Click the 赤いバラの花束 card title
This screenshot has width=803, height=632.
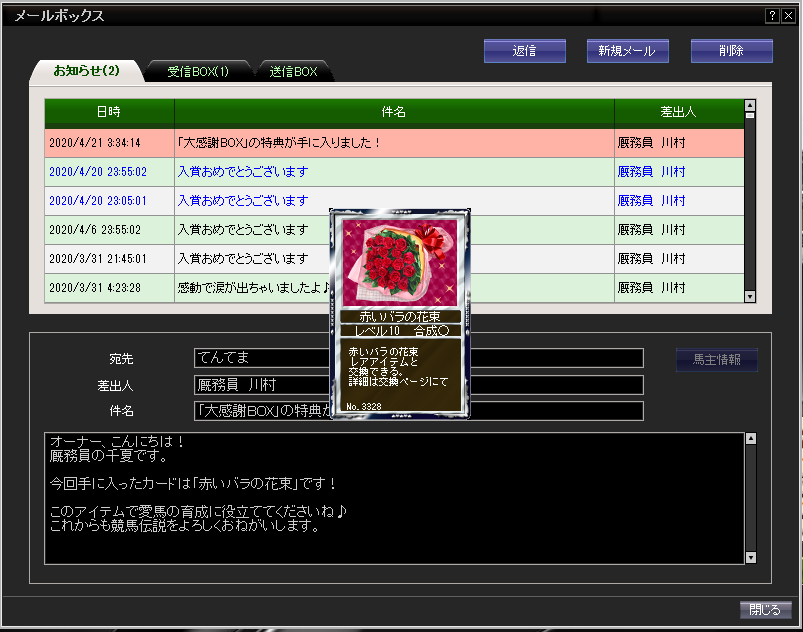pyautogui.click(x=400, y=317)
